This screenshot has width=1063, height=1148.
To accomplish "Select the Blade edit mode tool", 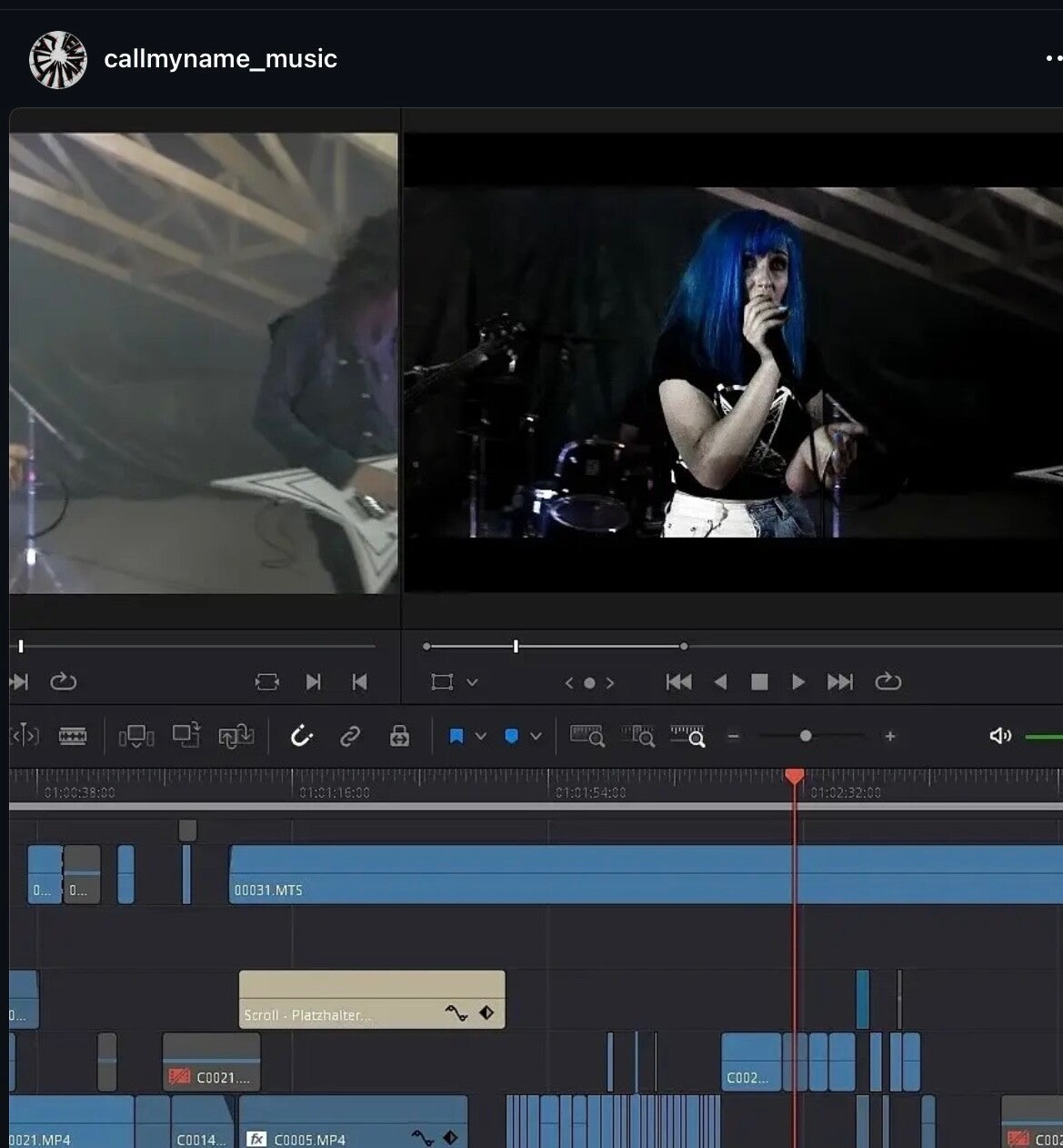I will [73, 736].
